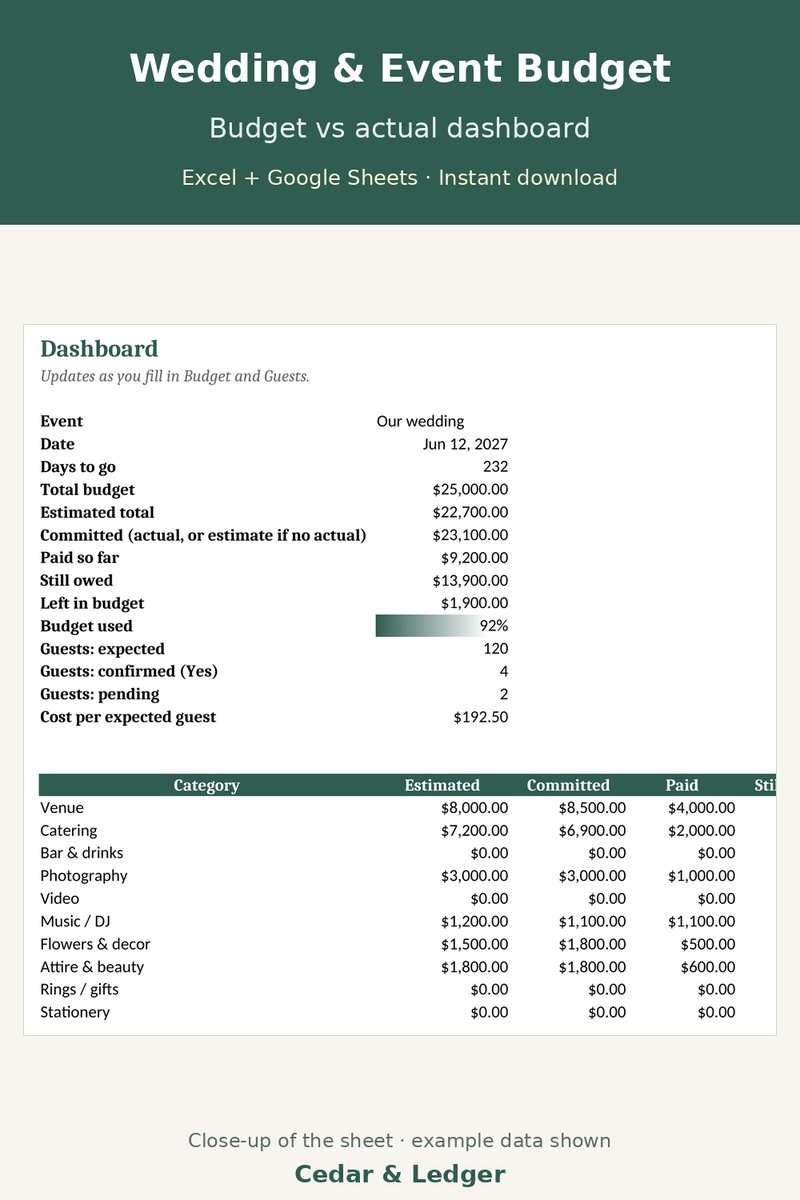Click the Days to go value 232
Screen dimensions: 800x1200
click(495, 467)
